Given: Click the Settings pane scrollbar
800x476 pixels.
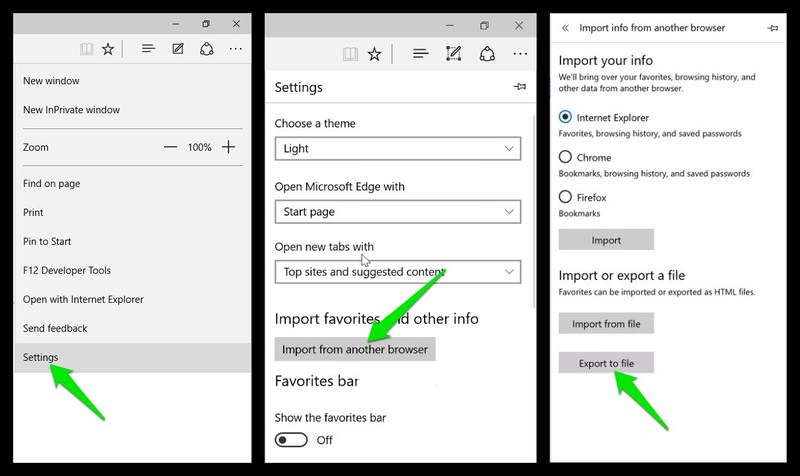Looking at the screenshot, I should click(x=534, y=212).
